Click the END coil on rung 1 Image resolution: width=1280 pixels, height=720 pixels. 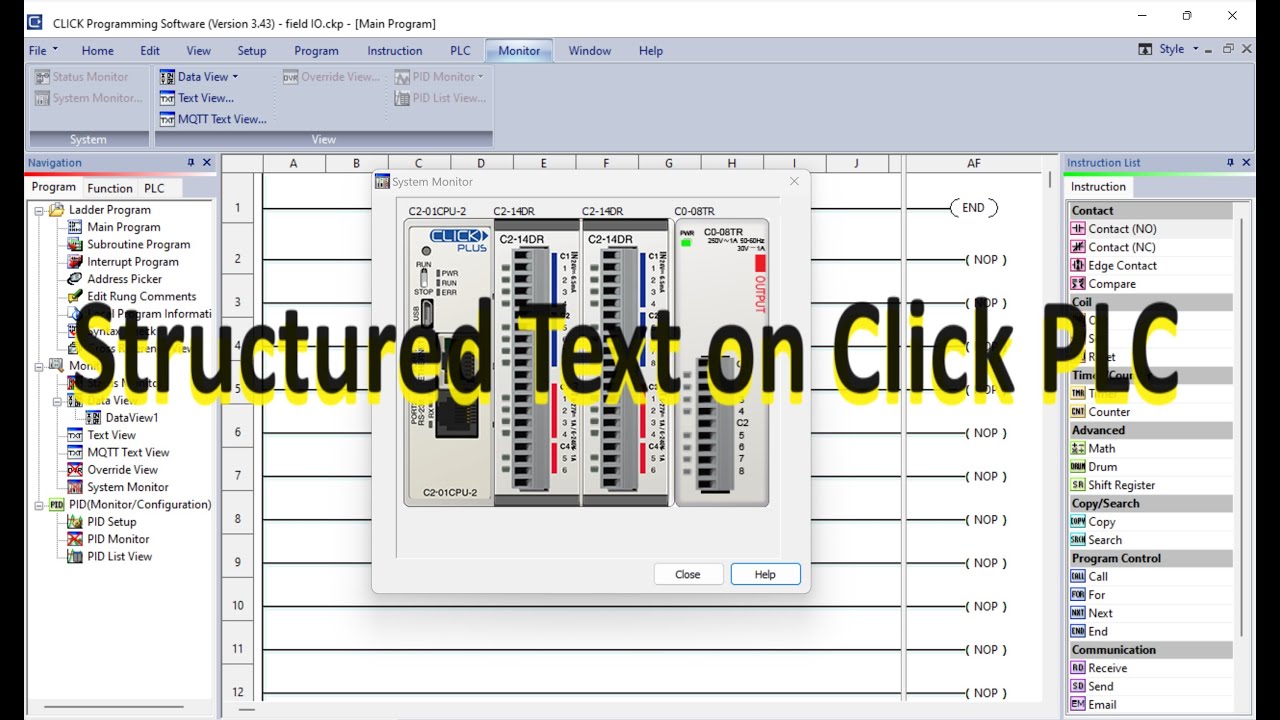(974, 208)
